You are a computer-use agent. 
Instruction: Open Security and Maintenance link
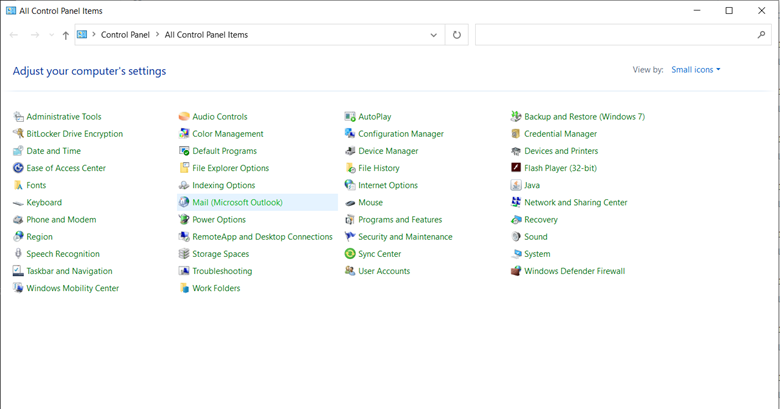click(405, 237)
